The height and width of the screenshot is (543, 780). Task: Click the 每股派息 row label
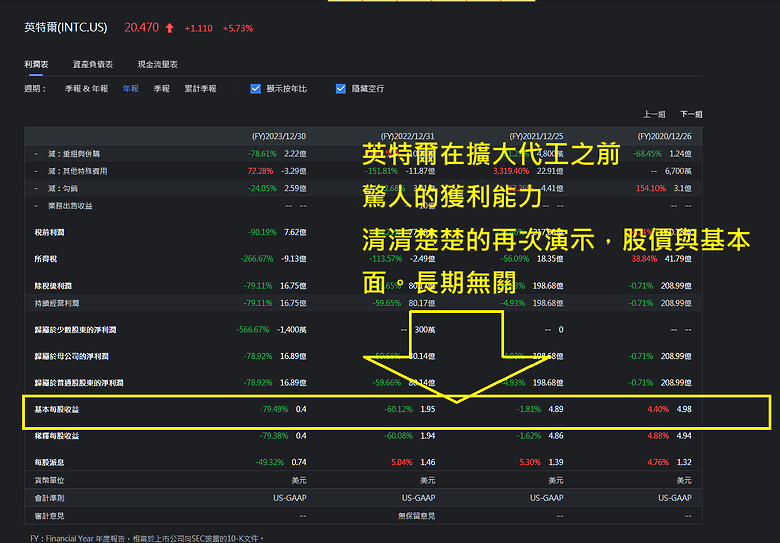tap(49, 462)
